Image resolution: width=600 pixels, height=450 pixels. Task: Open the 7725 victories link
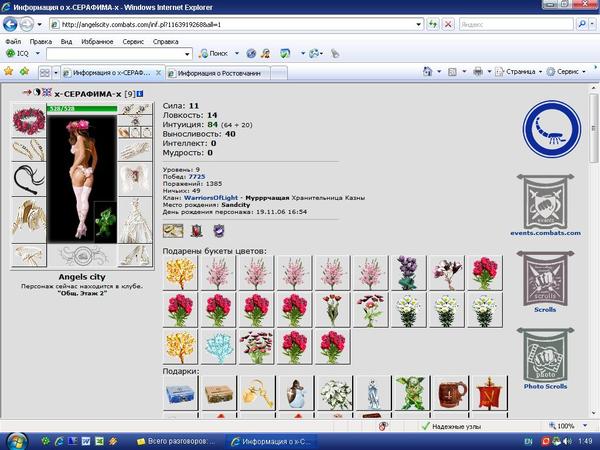[x=197, y=177]
